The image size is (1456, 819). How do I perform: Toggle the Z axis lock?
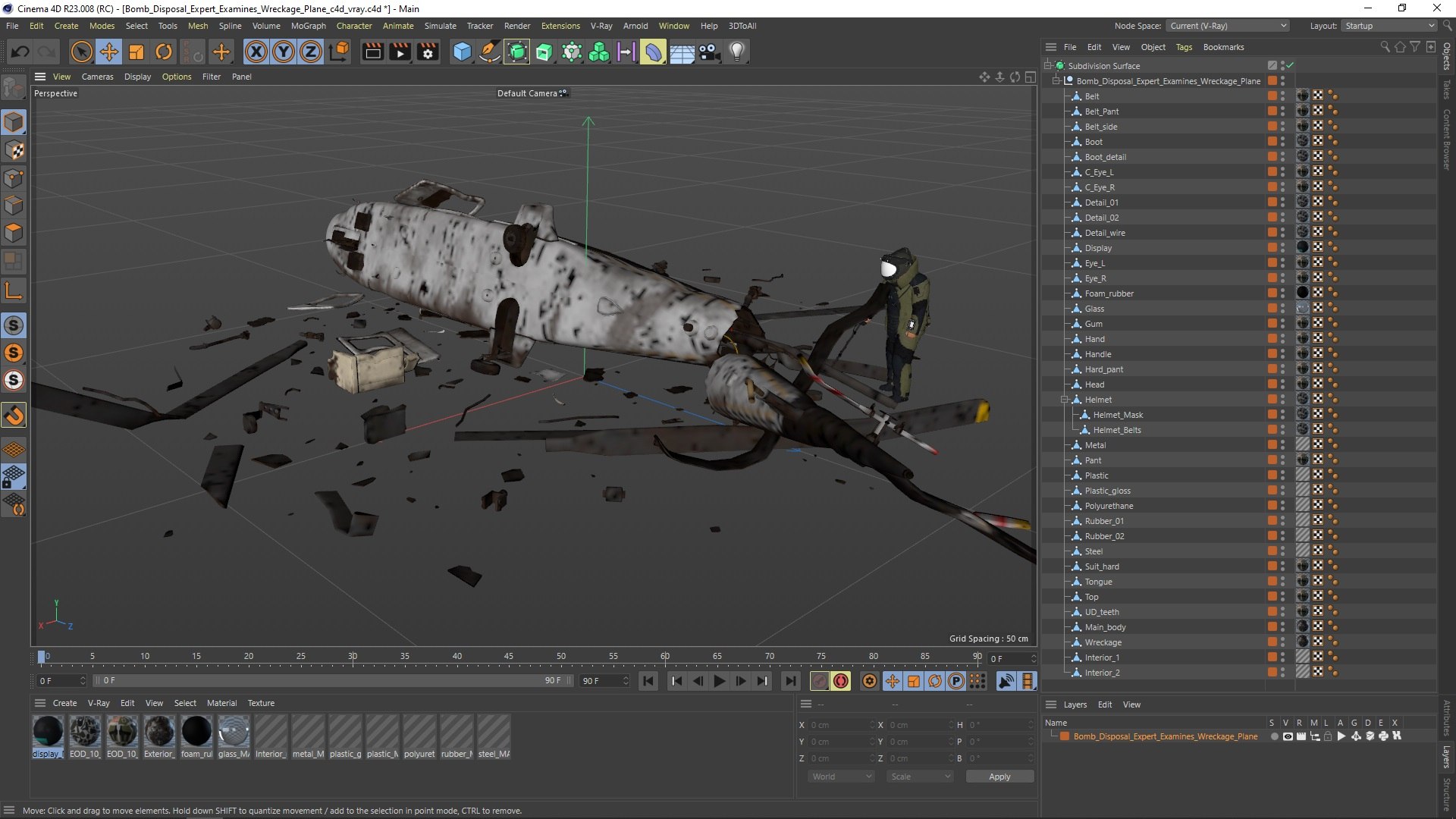[311, 52]
